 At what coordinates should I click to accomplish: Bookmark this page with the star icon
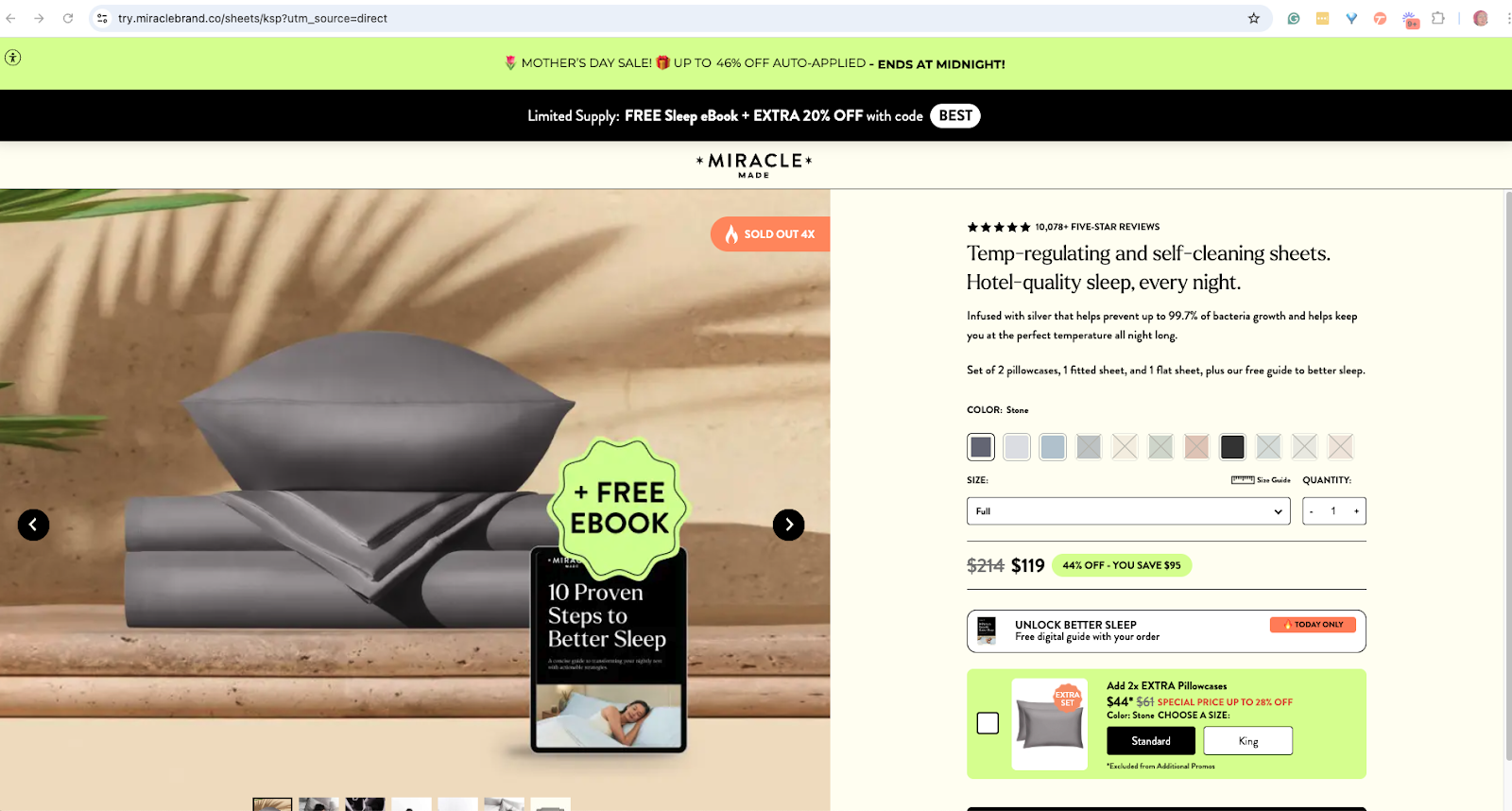point(1254,18)
